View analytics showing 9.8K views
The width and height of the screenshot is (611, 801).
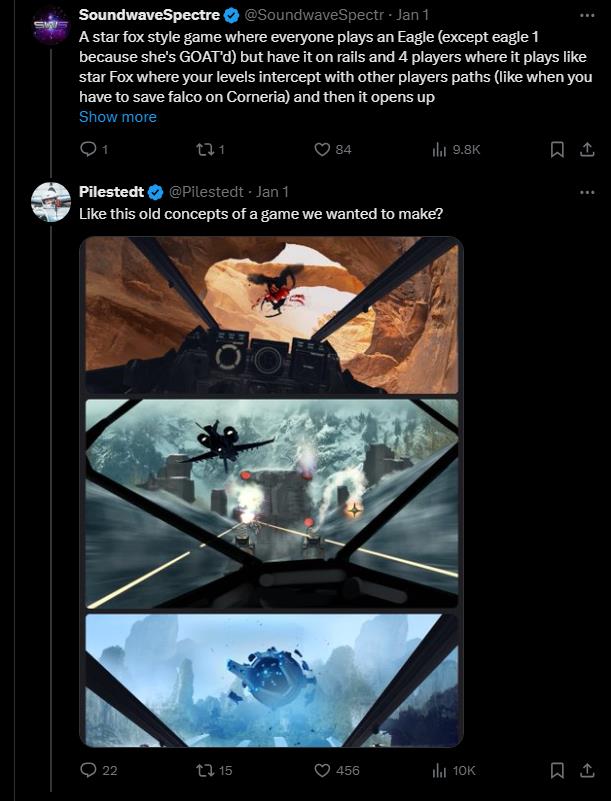pyautogui.click(x=439, y=149)
